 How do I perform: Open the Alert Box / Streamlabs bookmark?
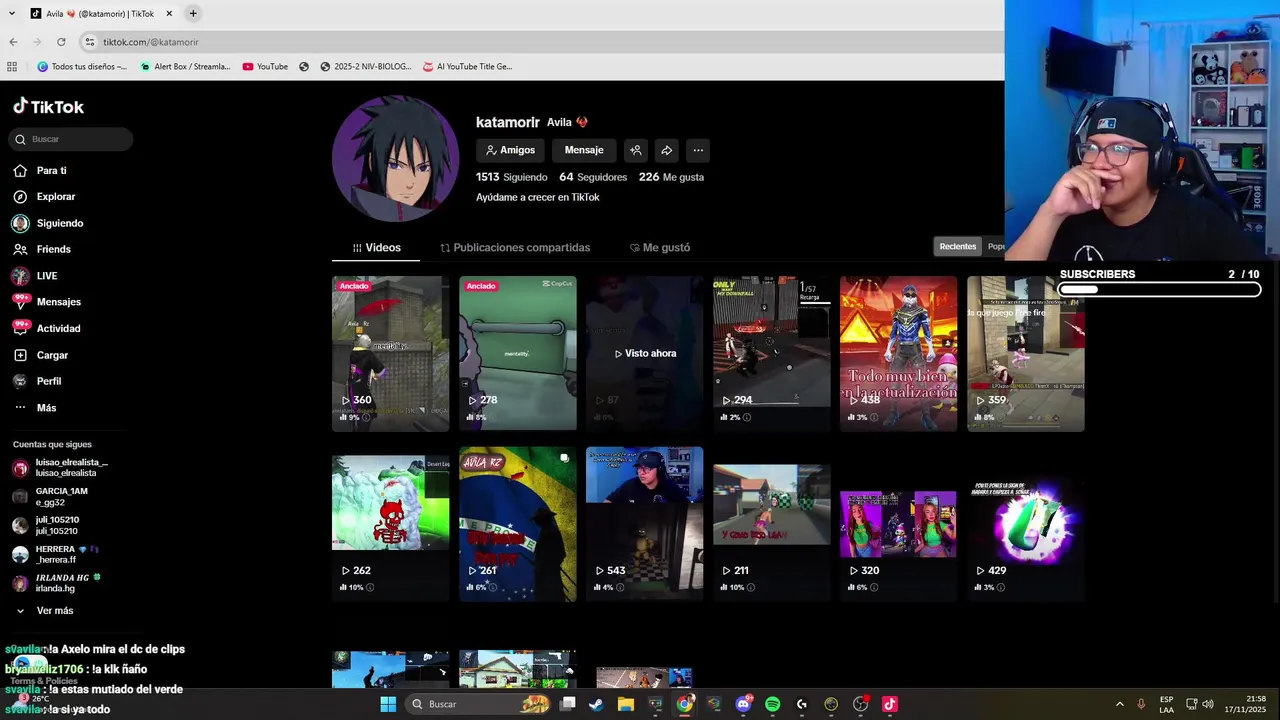[x=185, y=67]
